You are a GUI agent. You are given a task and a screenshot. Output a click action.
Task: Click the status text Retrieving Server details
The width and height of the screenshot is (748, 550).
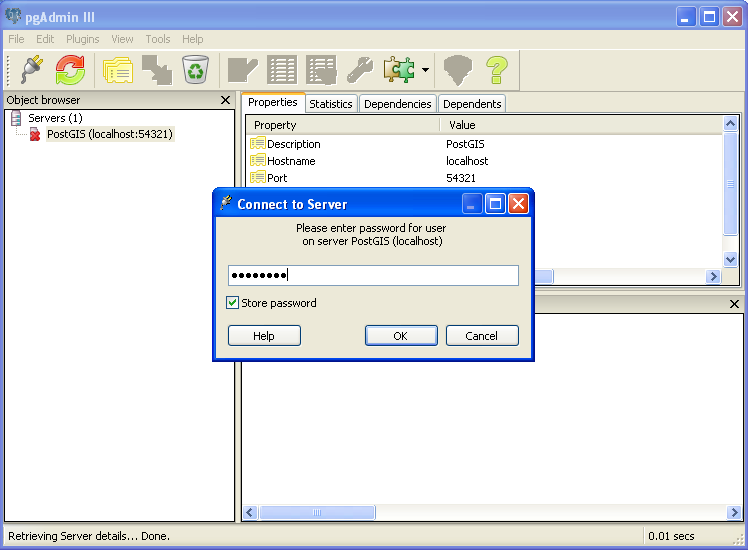(89, 536)
